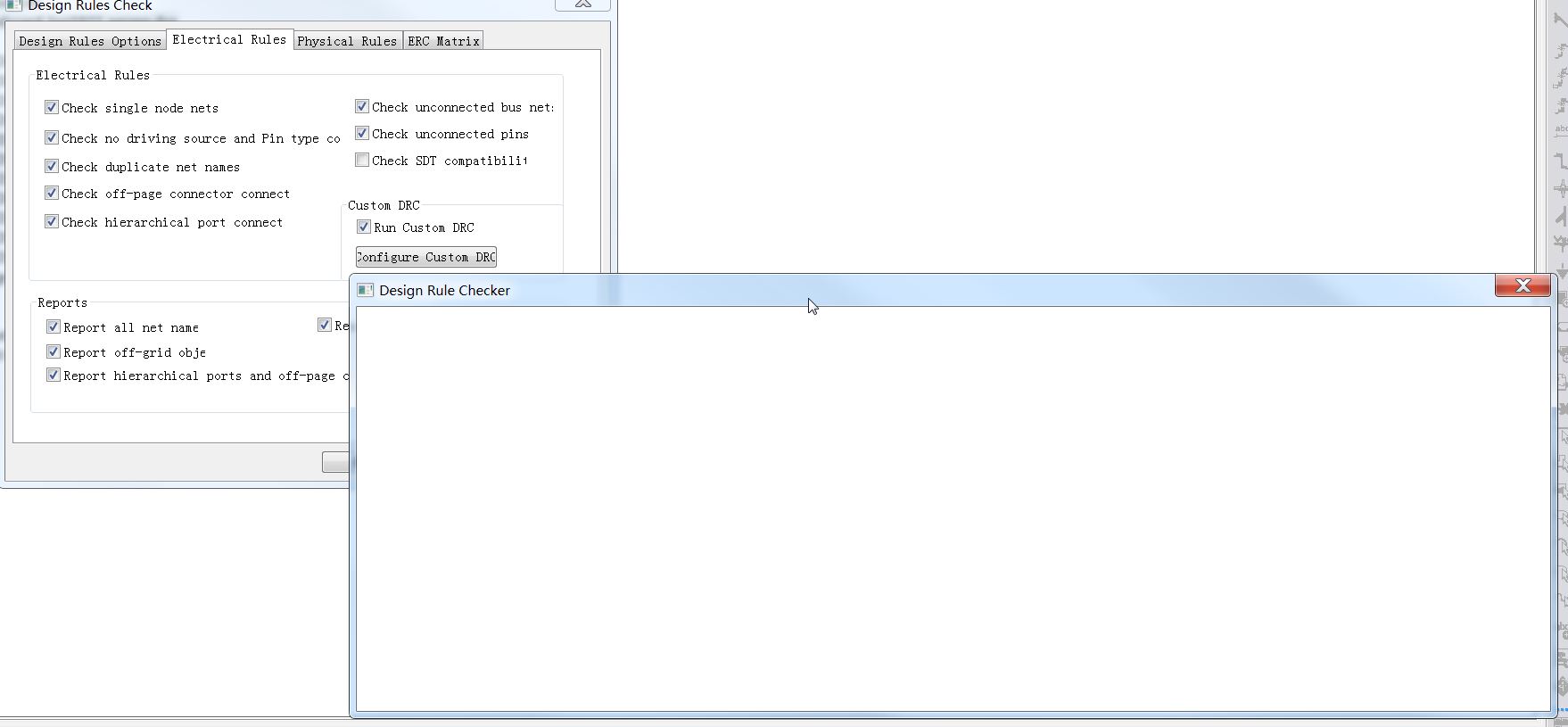Click the Design Rule Checker title bar
The width and height of the screenshot is (1568, 727).
point(892,290)
